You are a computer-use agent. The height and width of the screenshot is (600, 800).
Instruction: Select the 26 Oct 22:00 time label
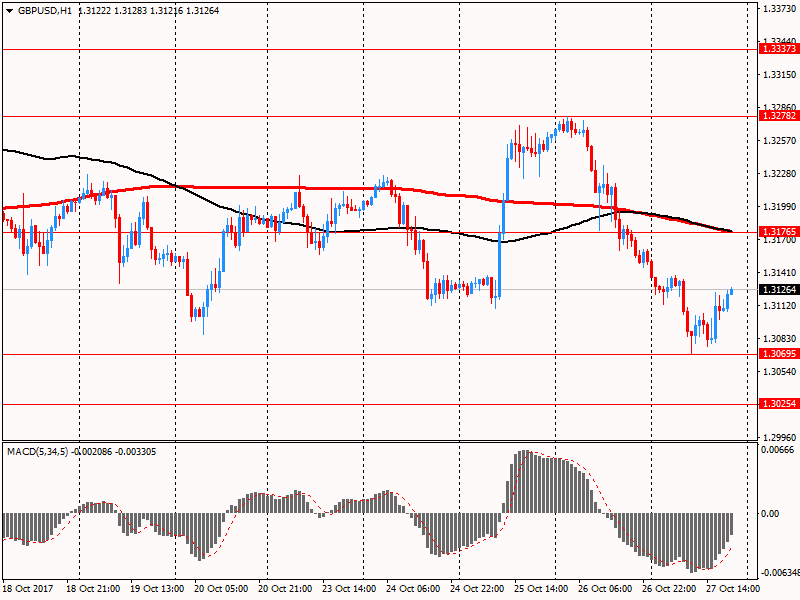pyautogui.click(x=669, y=588)
